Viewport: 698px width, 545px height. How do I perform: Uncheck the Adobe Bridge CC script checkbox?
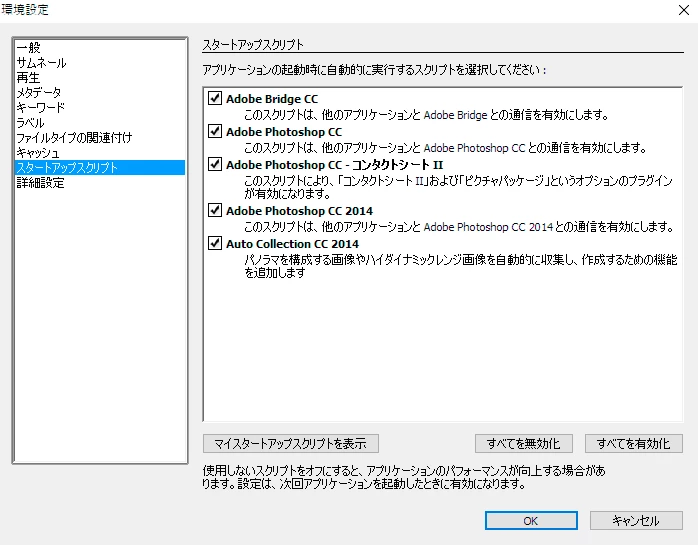pyautogui.click(x=215, y=98)
